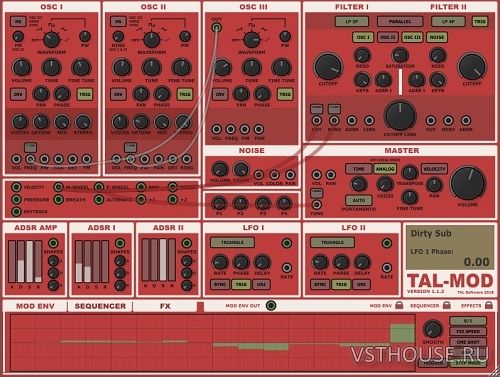Toggle the LFO II UNI button
Image resolution: width=500 pixels, height=377 pixels.
click(361, 284)
